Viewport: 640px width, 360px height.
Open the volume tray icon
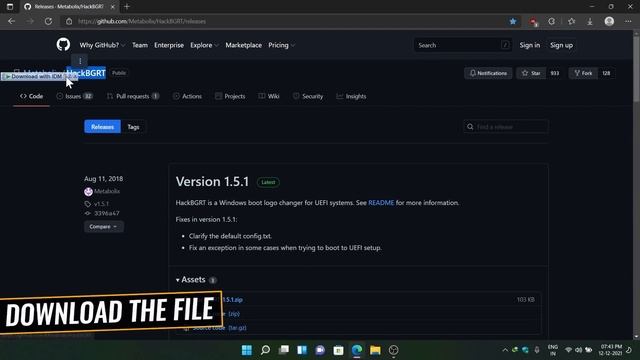click(578, 350)
